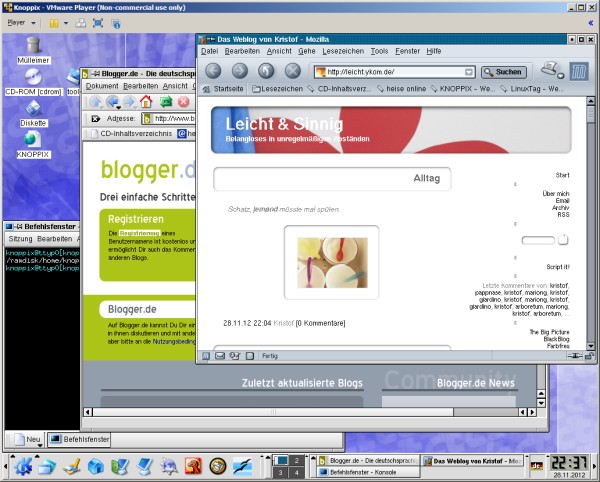
Task: Click Mozilla vertical scrollbar down arrow
Action: [590, 346]
